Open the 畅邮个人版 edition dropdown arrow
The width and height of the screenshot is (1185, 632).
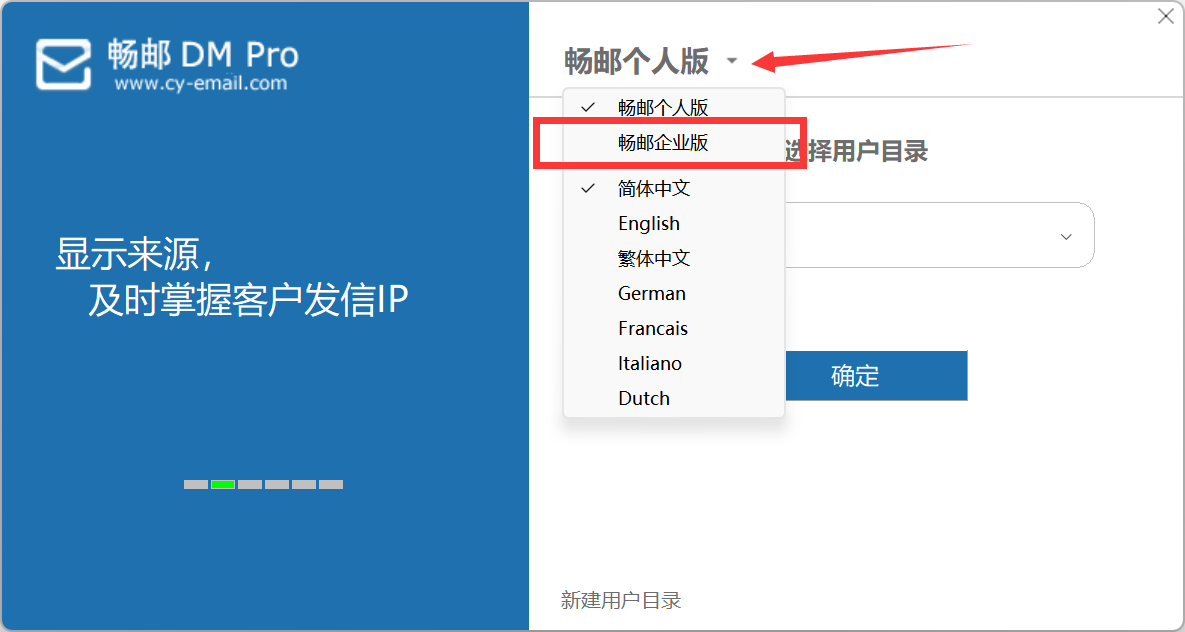(732, 62)
